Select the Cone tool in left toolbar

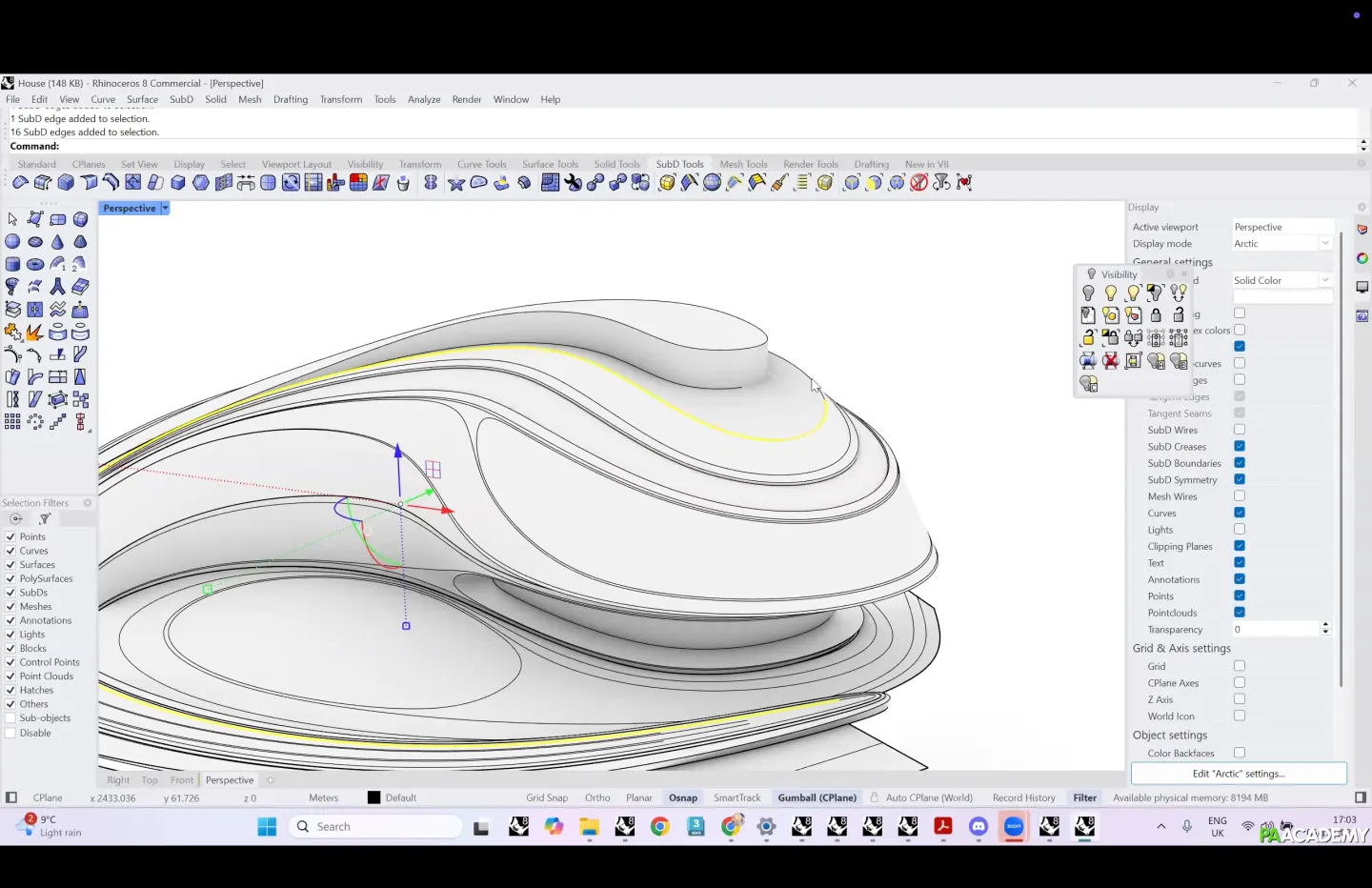[58, 242]
